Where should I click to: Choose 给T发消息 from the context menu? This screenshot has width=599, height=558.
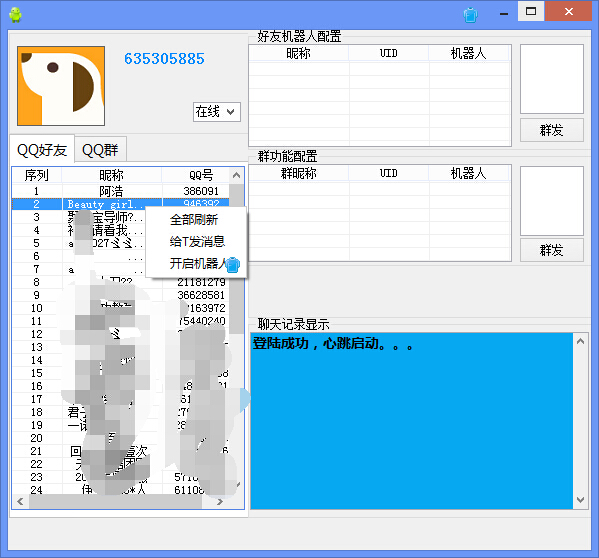(197, 241)
